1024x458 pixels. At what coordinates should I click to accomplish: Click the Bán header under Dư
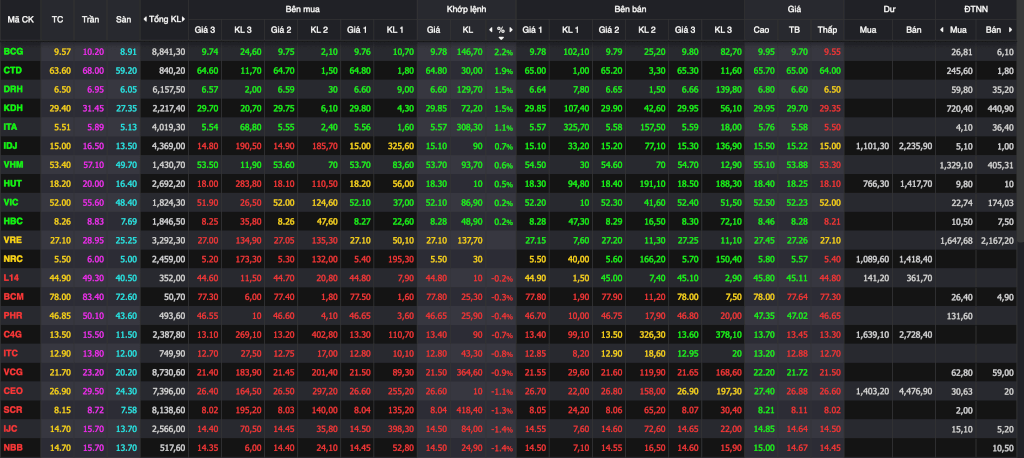click(x=913, y=30)
